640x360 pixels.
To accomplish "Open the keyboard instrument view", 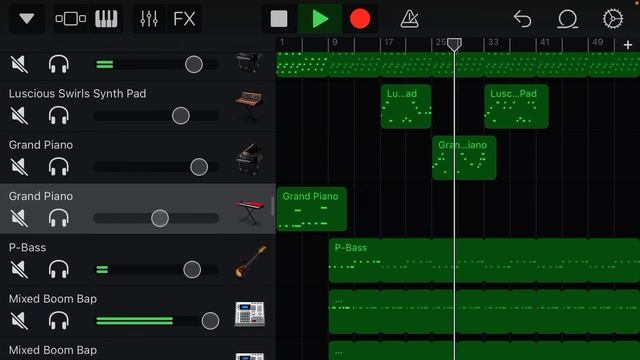I will point(106,19).
